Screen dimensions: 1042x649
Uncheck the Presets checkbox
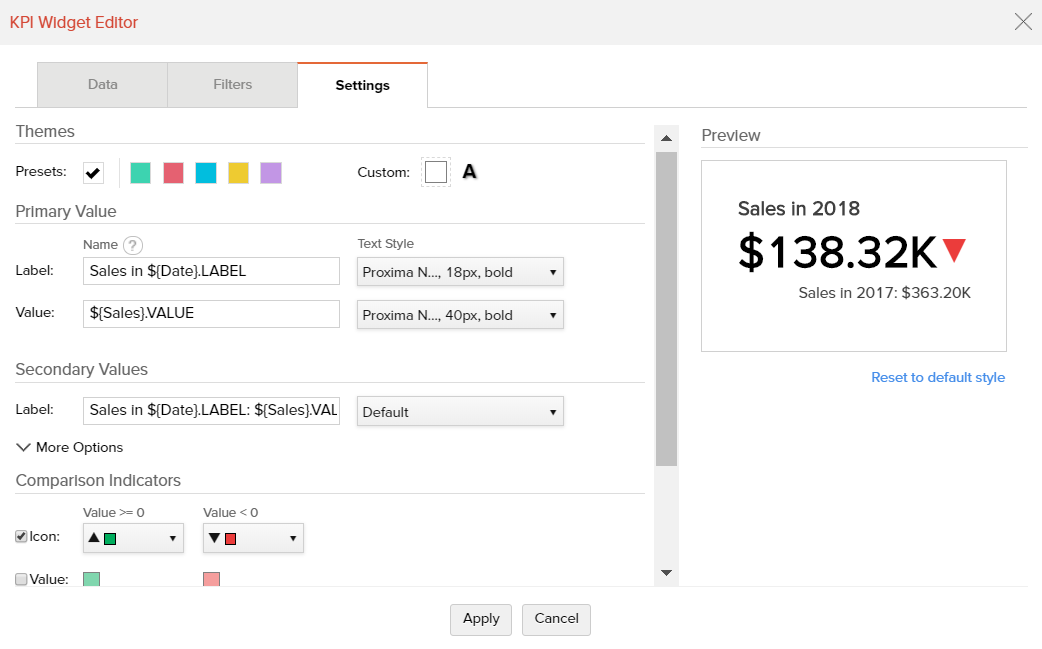coord(93,172)
